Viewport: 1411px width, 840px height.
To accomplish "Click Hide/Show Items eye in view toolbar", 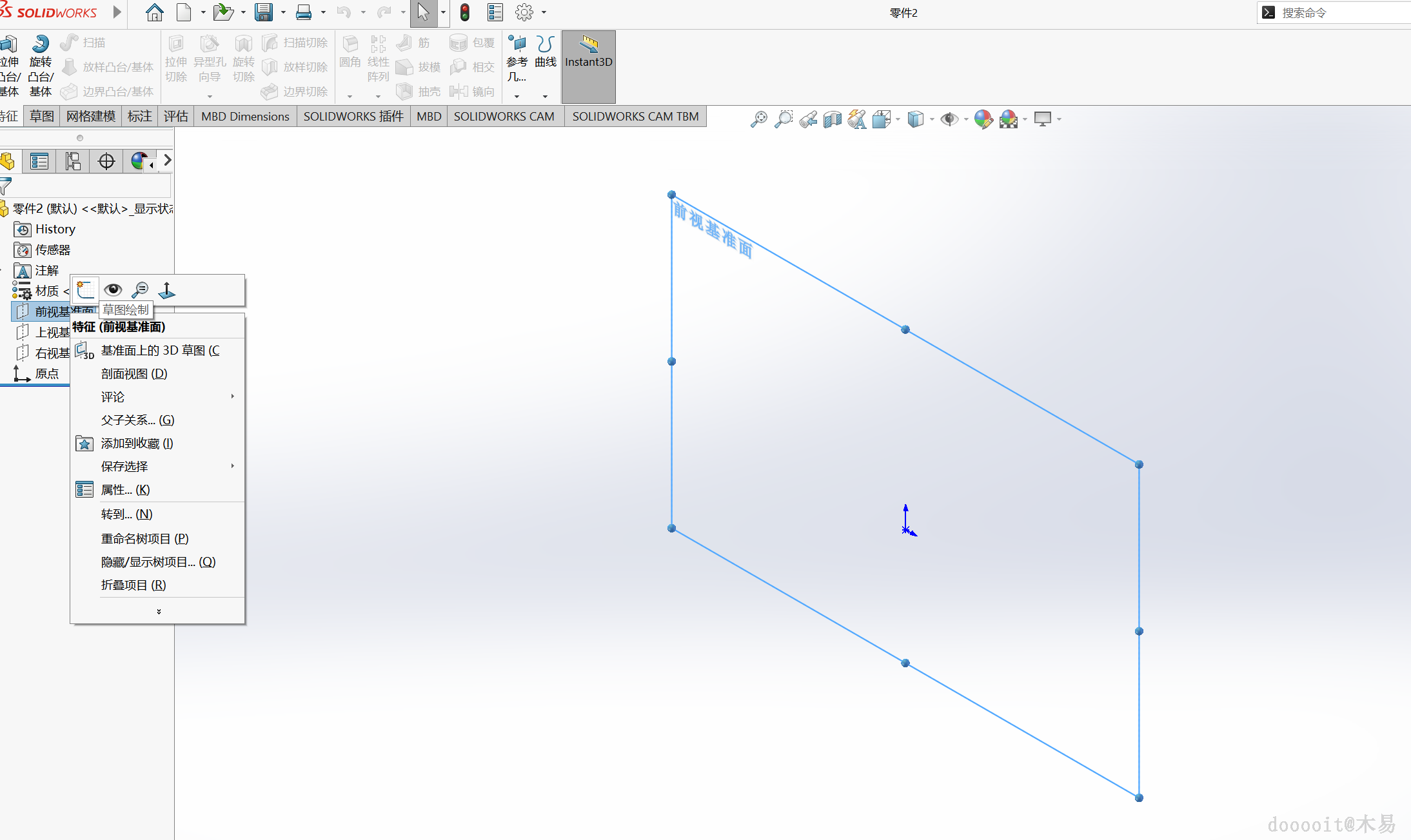I will 949,119.
